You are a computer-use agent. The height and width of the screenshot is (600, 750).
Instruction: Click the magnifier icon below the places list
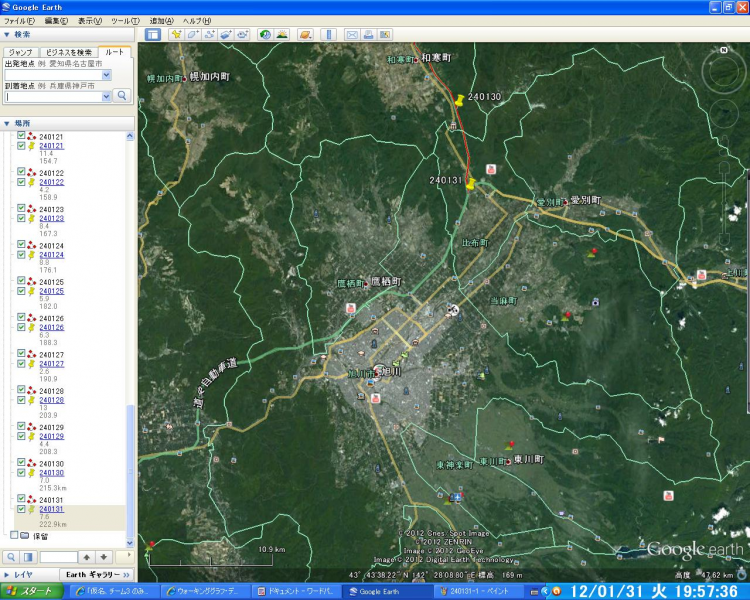click(11, 557)
